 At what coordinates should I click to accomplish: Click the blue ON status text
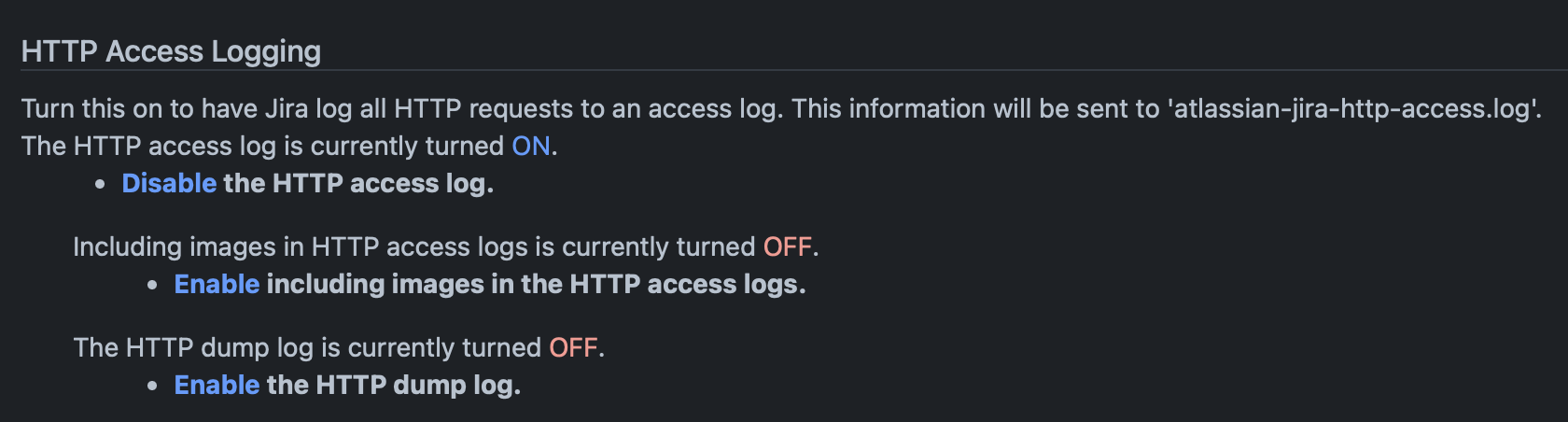pyautogui.click(x=531, y=147)
